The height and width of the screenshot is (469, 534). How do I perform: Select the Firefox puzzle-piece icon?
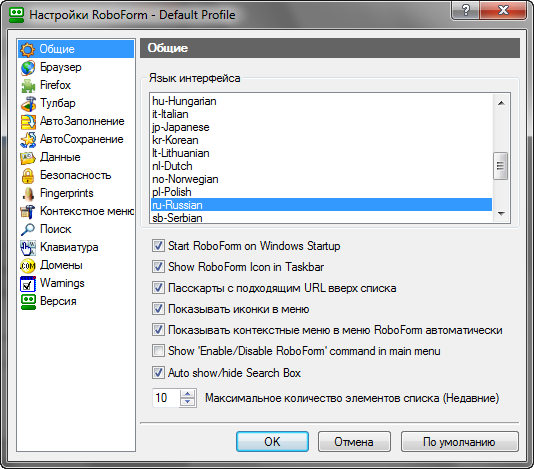click(28, 85)
